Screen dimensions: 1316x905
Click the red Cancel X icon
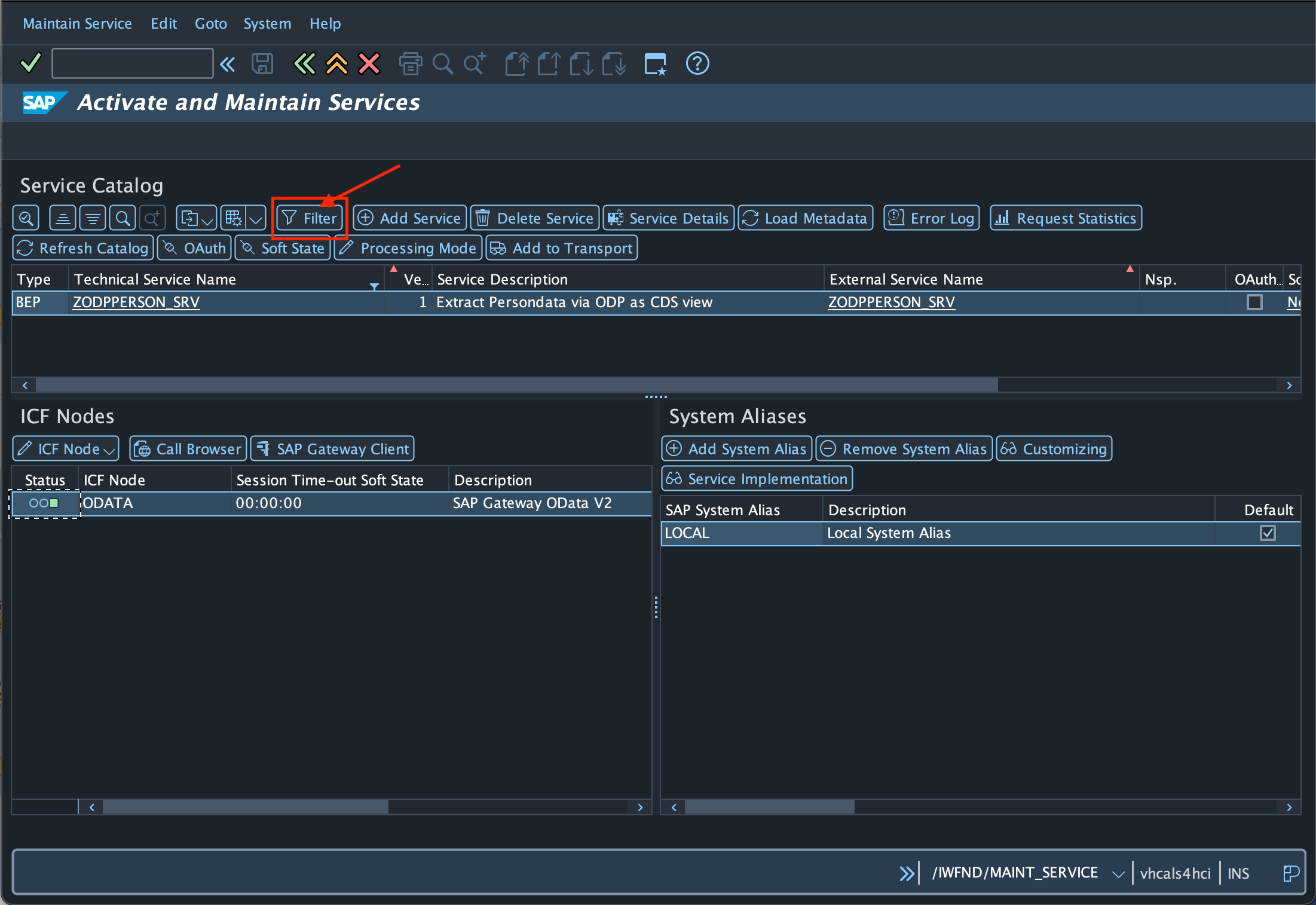click(369, 63)
